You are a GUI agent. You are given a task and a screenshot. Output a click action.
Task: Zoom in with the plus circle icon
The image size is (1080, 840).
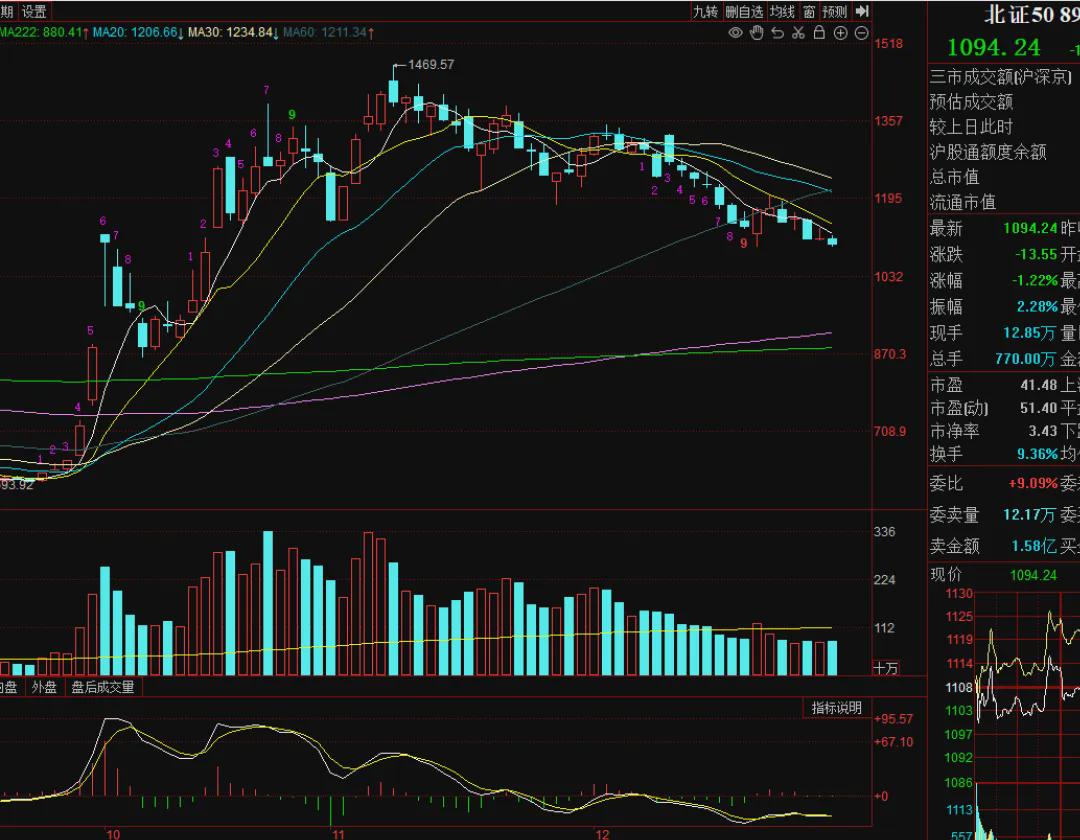tap(840, 32)
